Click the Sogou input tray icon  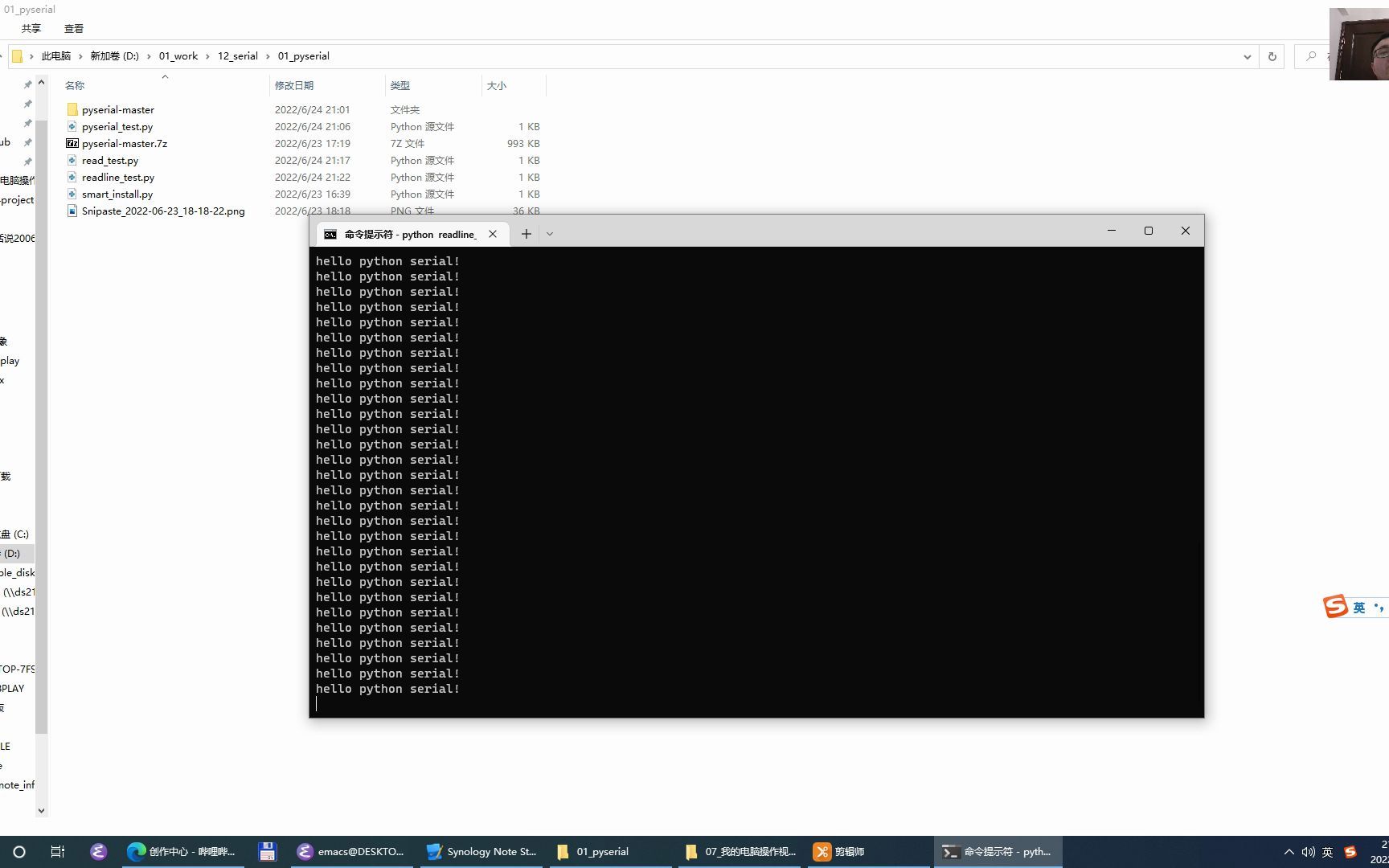pos(1350,852)
